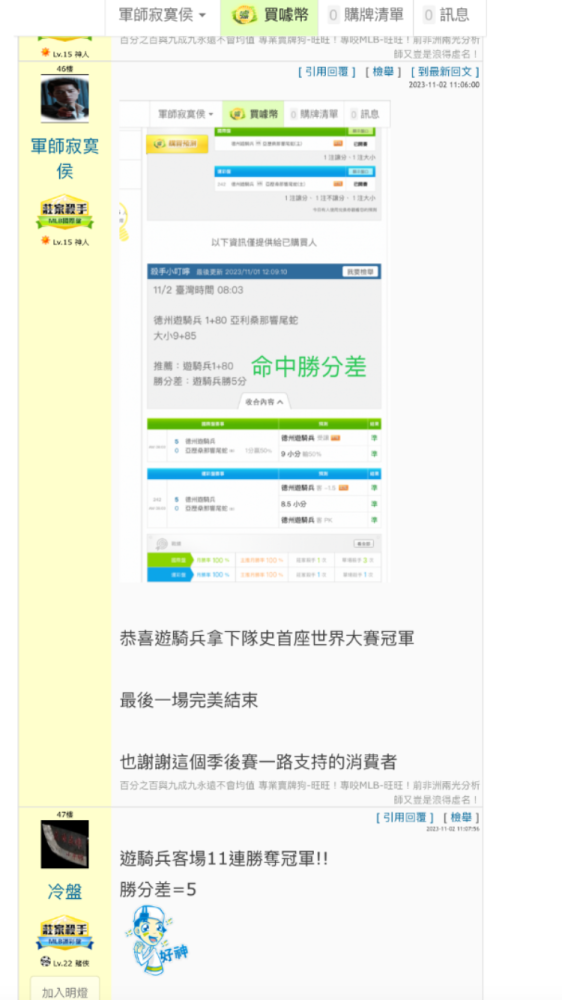This screenshot has height=1000, width=562.
Task: Open the 冷盤 user avatar
Action: [64, 844]
